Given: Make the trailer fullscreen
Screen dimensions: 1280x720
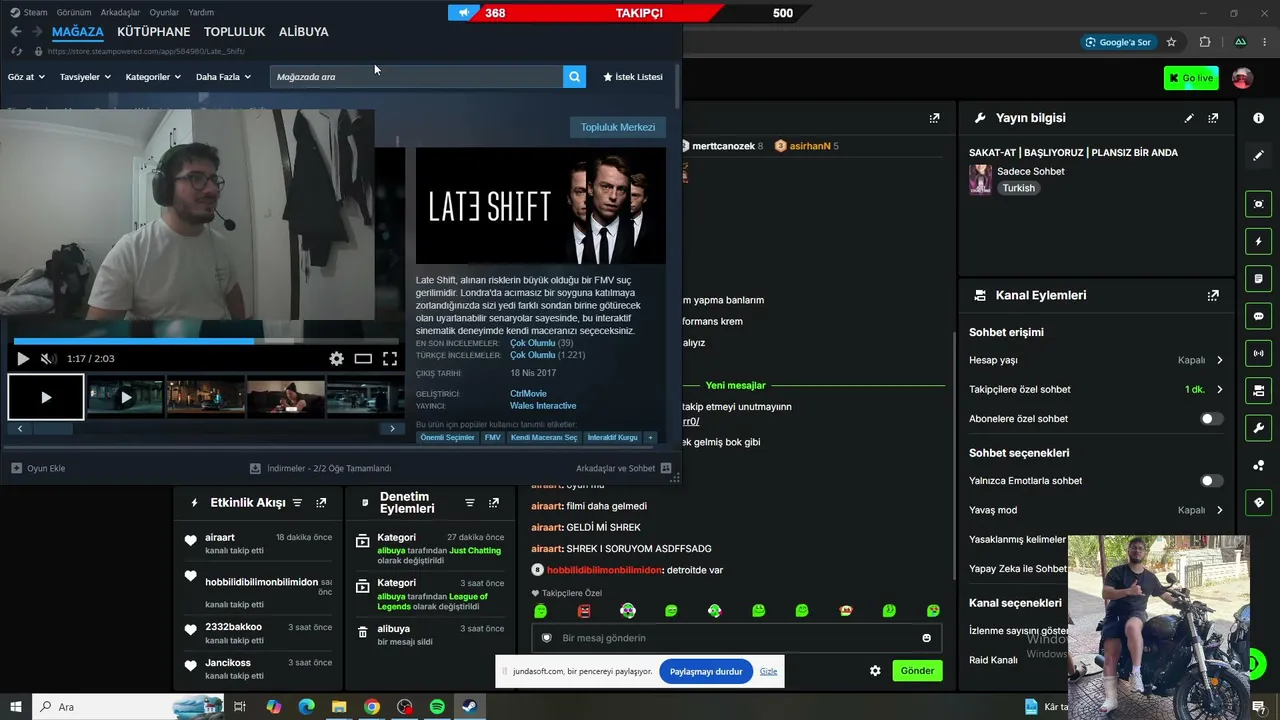Looking at the screenshot, I should [x=390, y=359].
